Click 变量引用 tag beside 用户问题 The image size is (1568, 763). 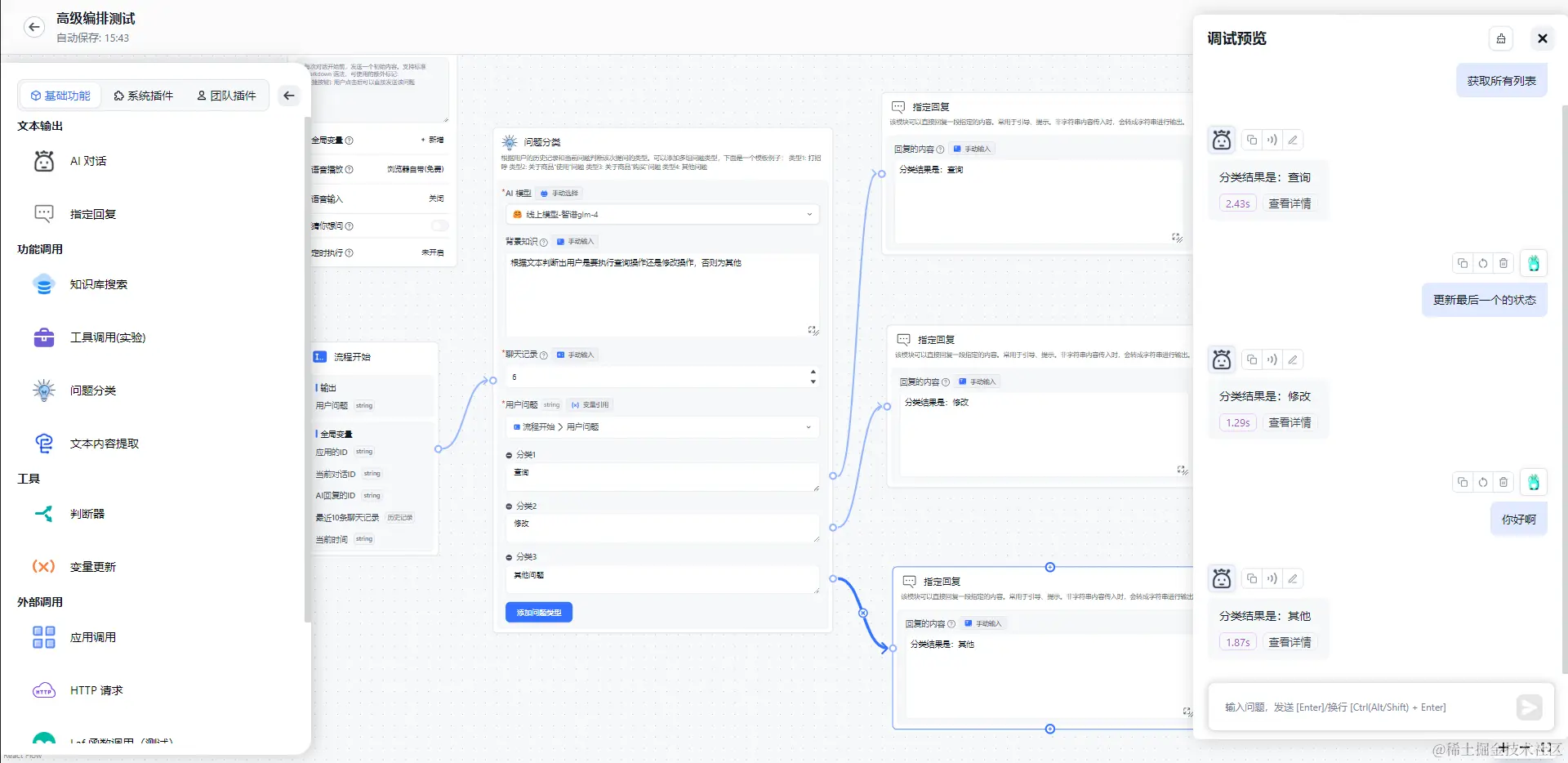[x=590, y=404]
